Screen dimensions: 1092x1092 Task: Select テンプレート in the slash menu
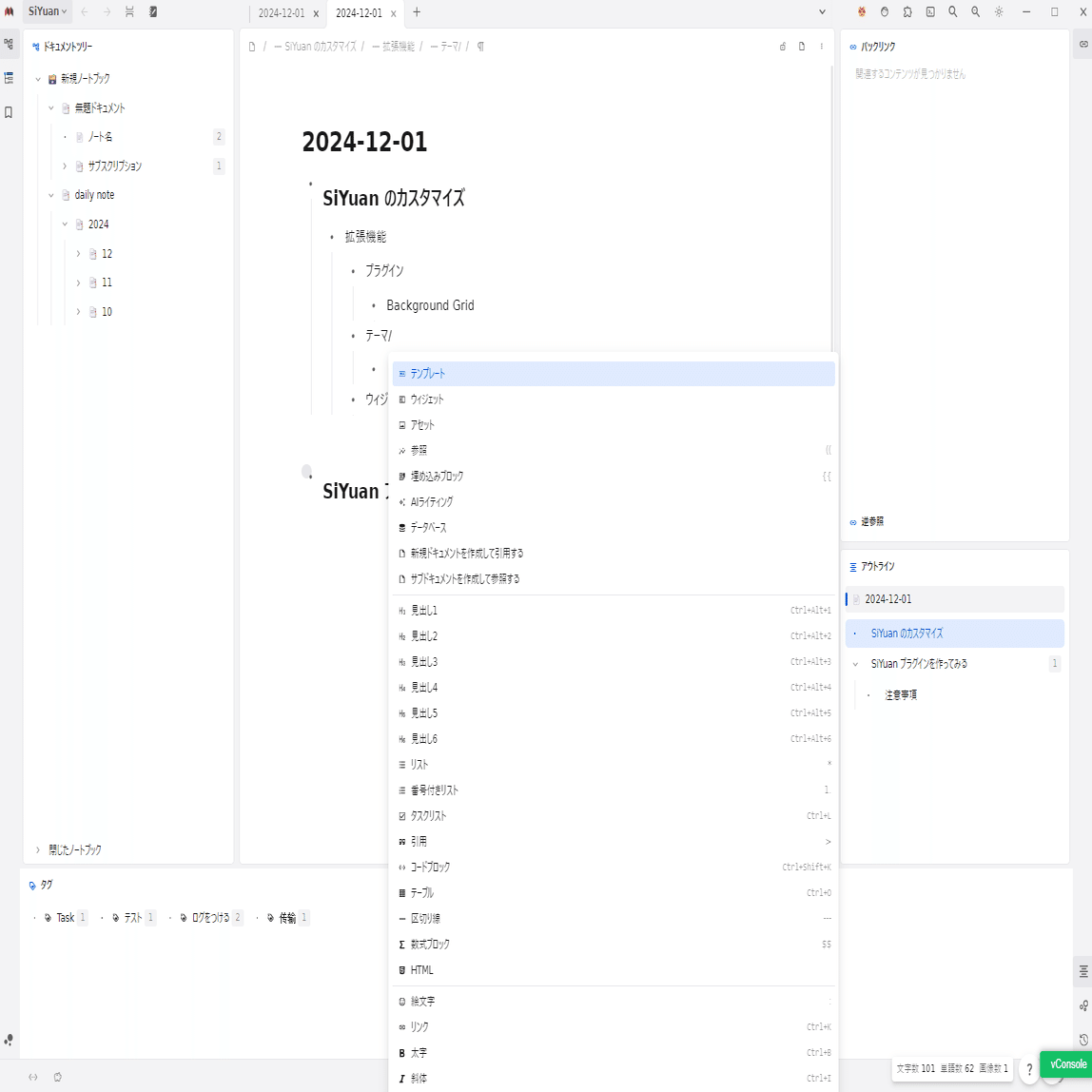tap(614, 374)
